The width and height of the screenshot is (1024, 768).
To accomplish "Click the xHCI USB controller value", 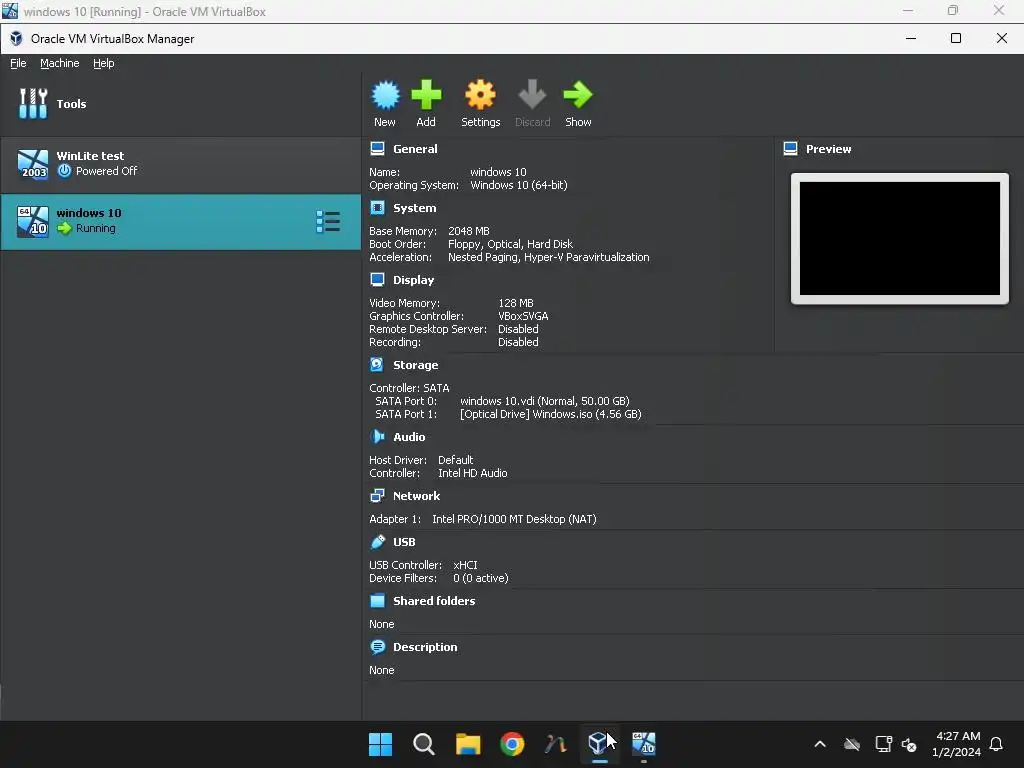I will coord(465,565).
